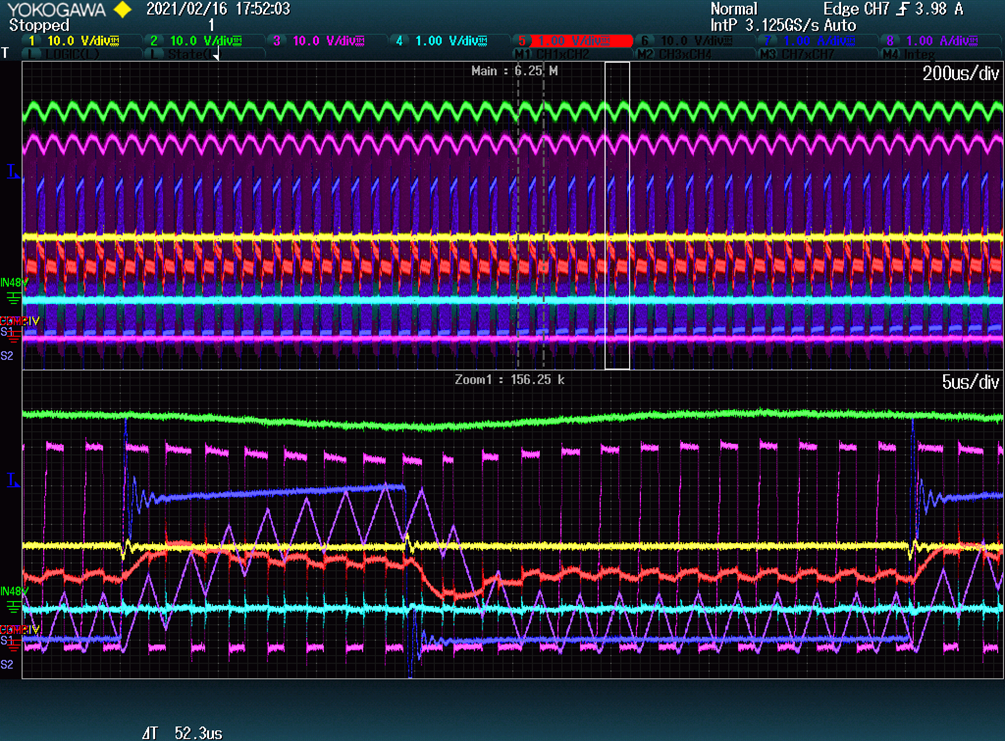Click the Stopped acquisition status text
1005x741 pixels.
click(38, 24)
